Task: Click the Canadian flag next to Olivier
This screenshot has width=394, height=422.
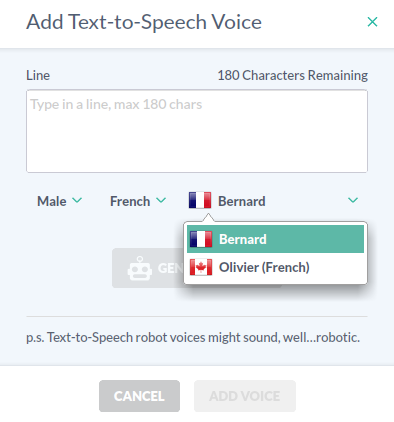Action: click(201, 267)
